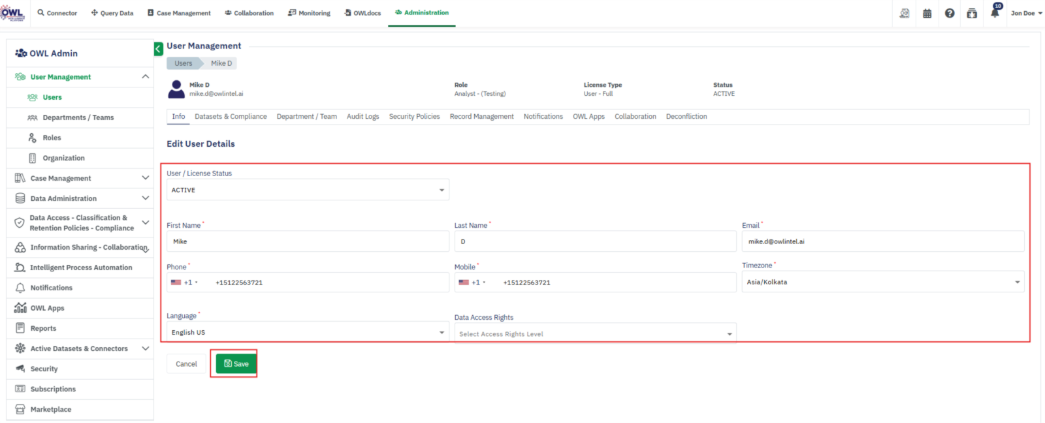This screenshot has height=423, width=1045.
Task: Click into the First Name input field
Action: tap(307, 241)
